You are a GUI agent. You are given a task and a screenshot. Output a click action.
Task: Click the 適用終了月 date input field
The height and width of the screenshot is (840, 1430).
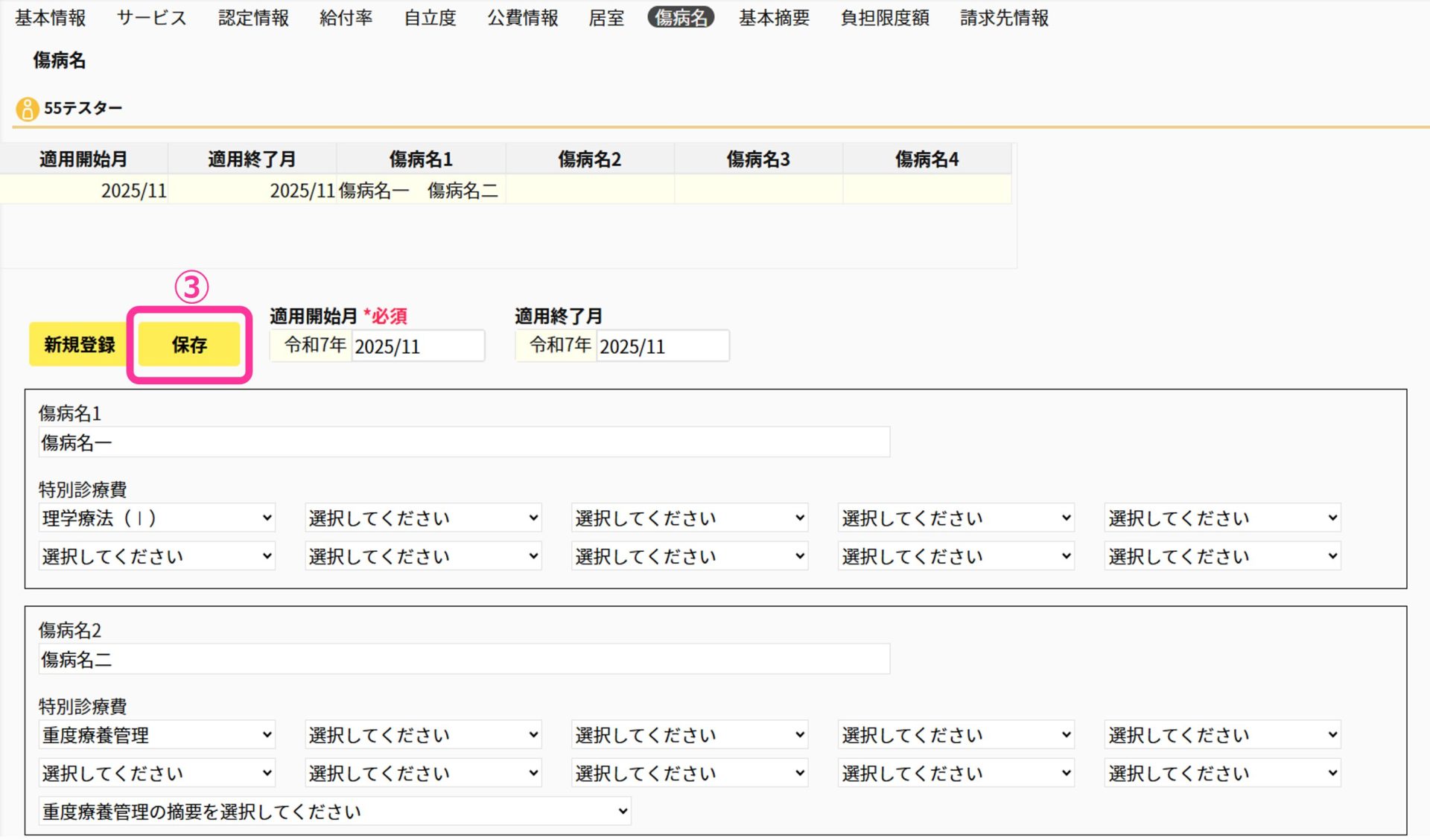661,346
